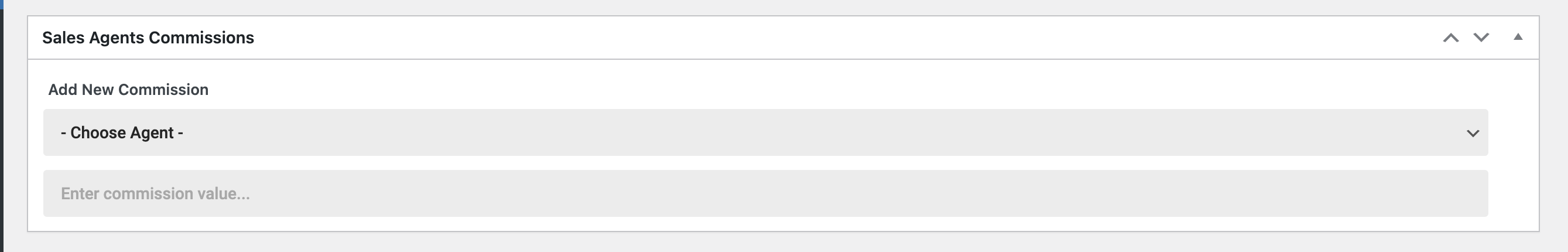Collapse the Sales Agents Commissions panel
1568x252 pixels.
pos(1518,38)
